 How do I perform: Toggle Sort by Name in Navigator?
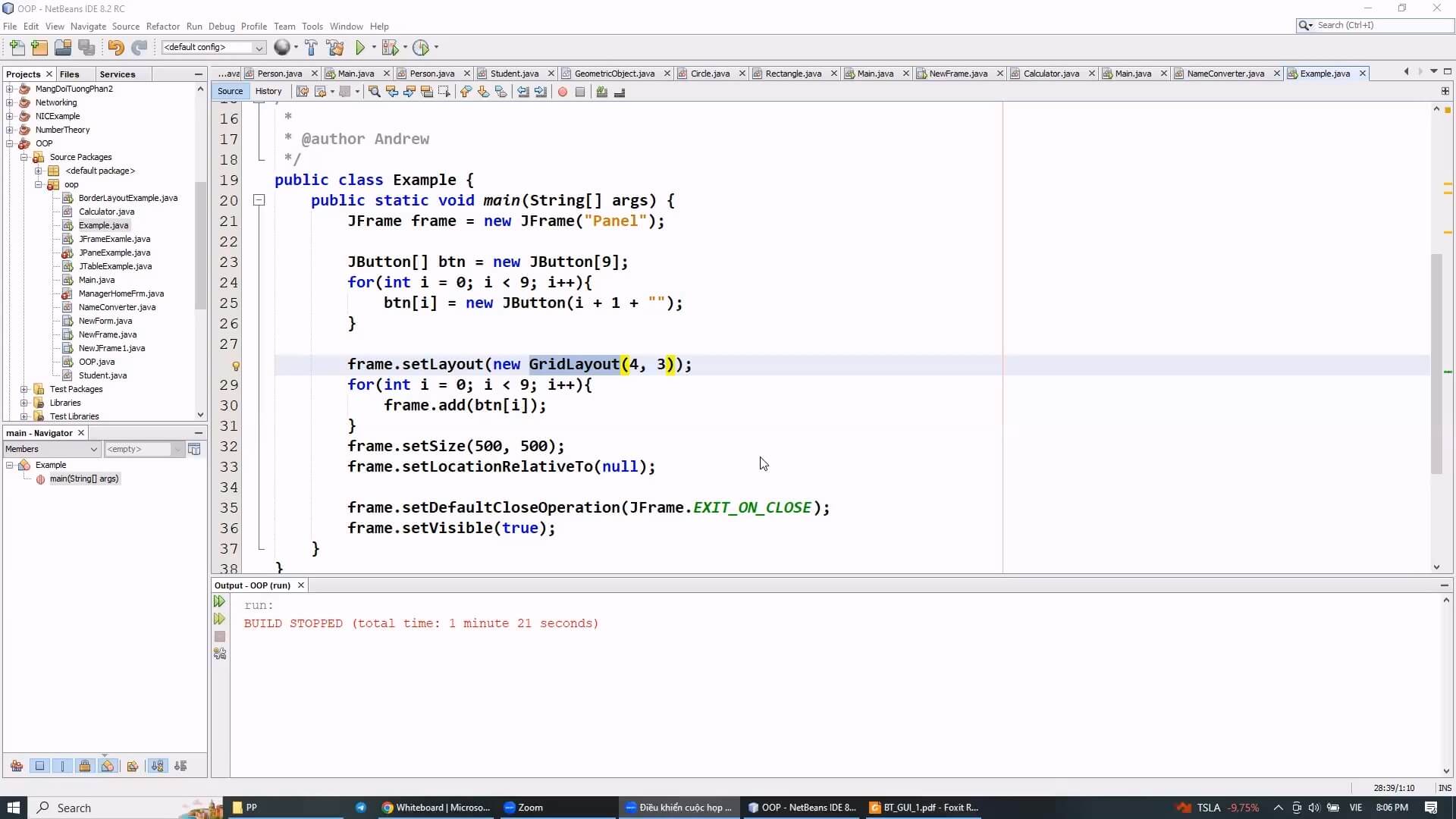pos(157,766)
